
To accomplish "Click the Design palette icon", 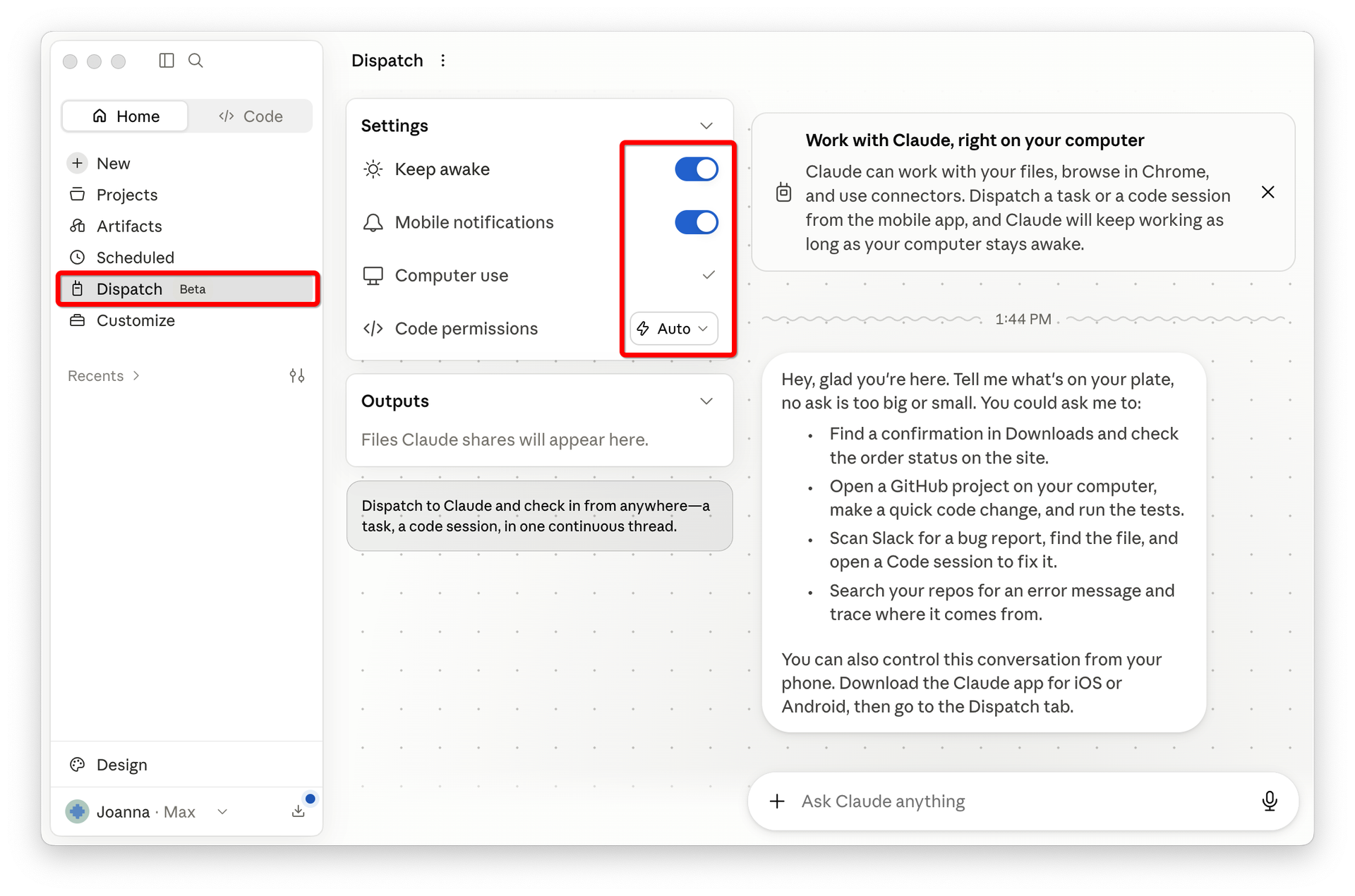I will (78, 765).
